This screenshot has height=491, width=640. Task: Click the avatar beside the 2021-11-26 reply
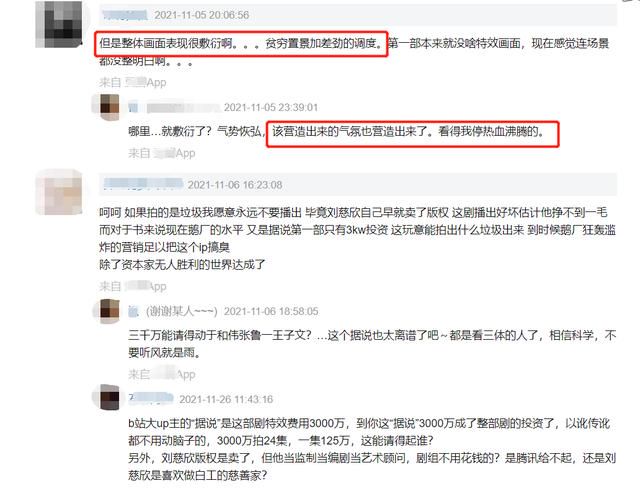click(x=109, y=397)
